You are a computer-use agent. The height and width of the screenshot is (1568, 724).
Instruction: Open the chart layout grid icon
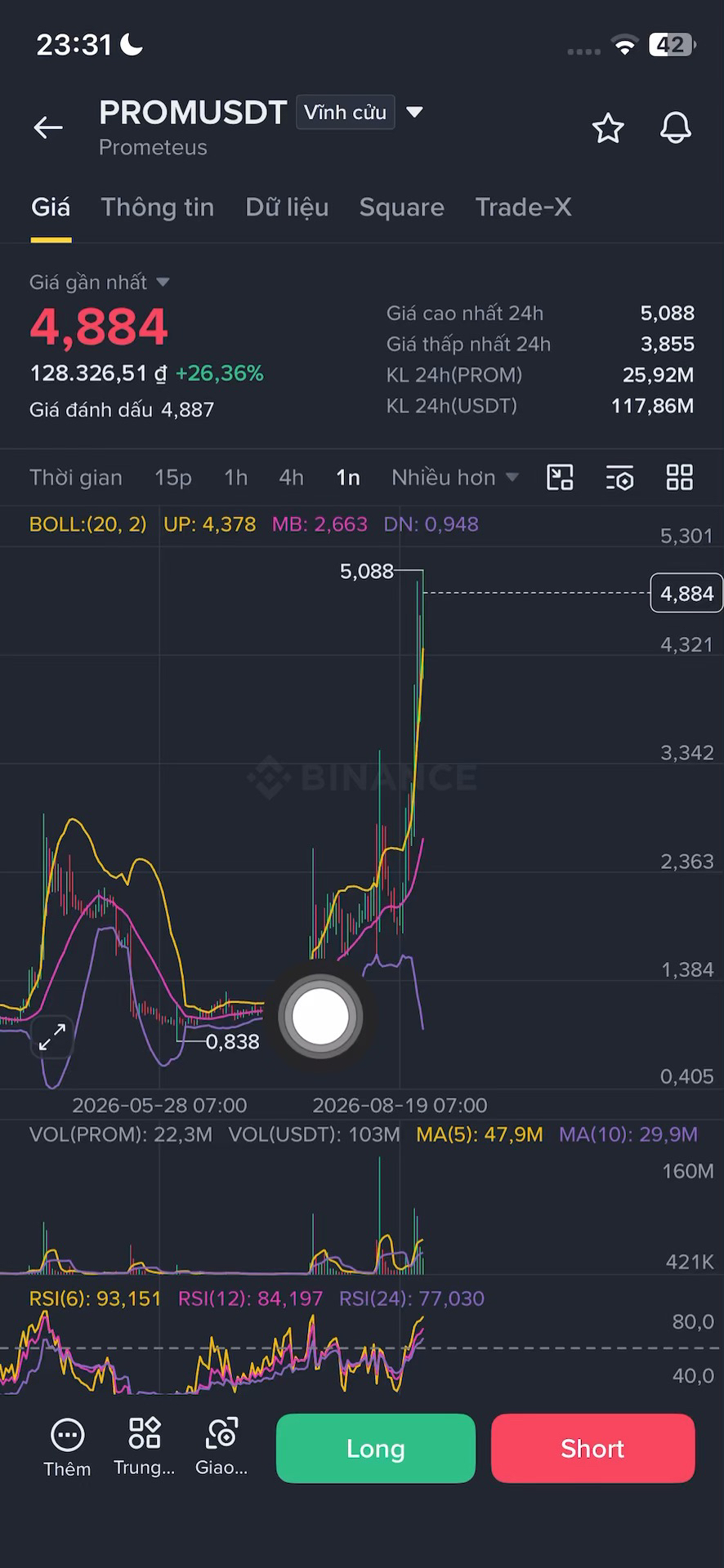680,477
